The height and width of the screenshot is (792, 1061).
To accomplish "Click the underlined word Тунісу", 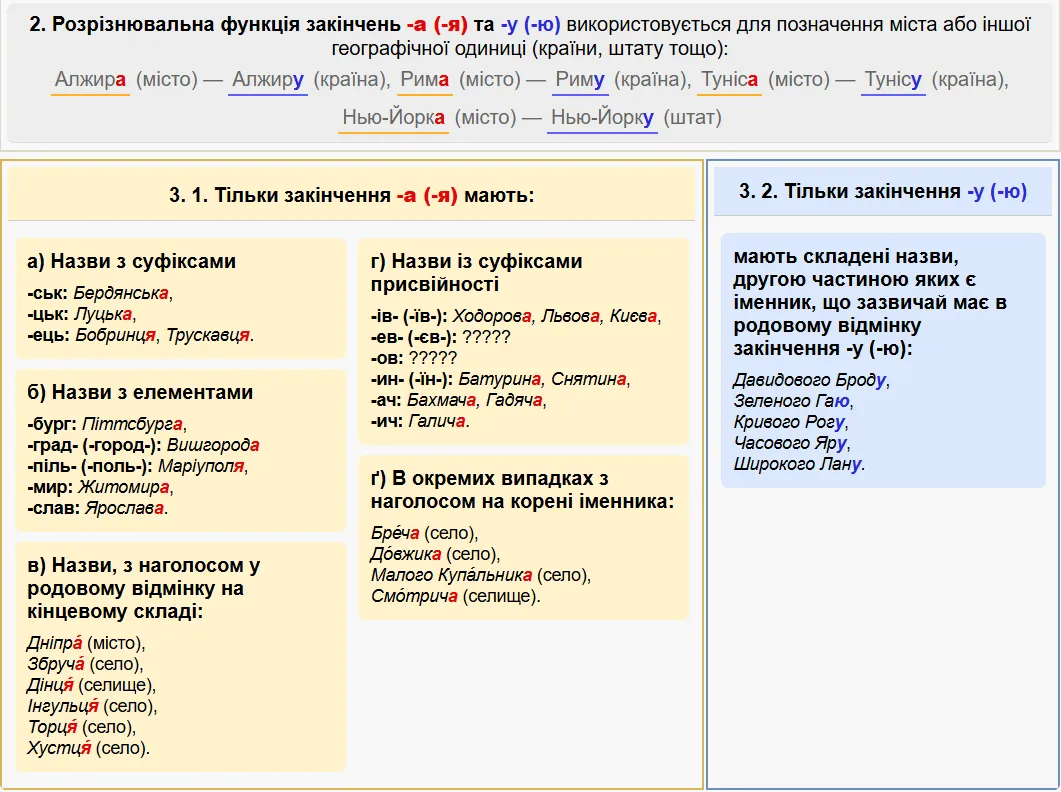I will (x=893, y=80).
